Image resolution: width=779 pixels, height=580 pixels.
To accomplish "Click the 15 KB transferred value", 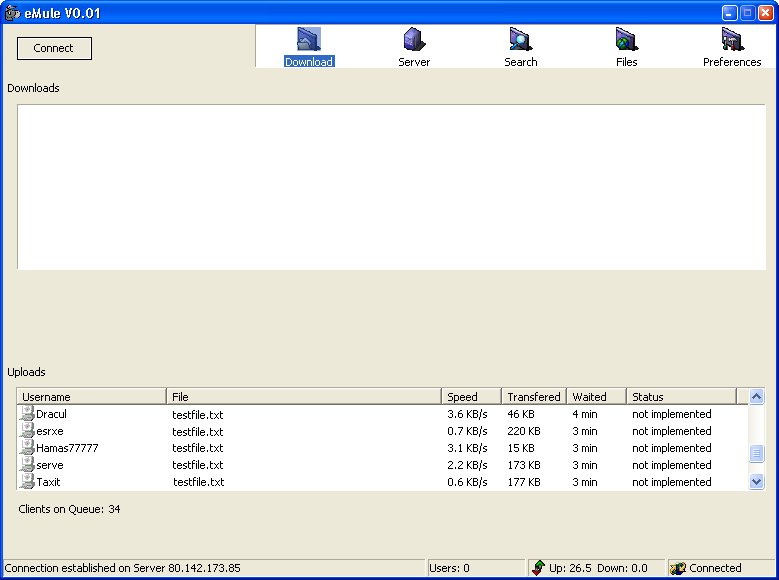I will tap(521, 448).
